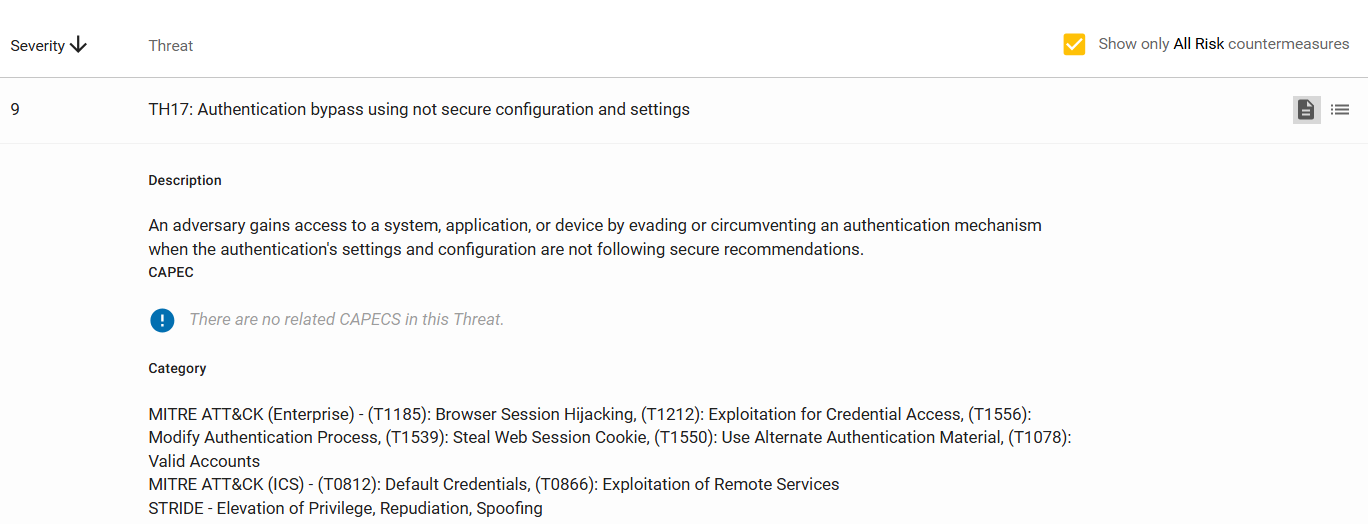Screen dimensions: 1368x524
Task: Click 'There are no related CAPECS' message
Action: coord(346,320)
